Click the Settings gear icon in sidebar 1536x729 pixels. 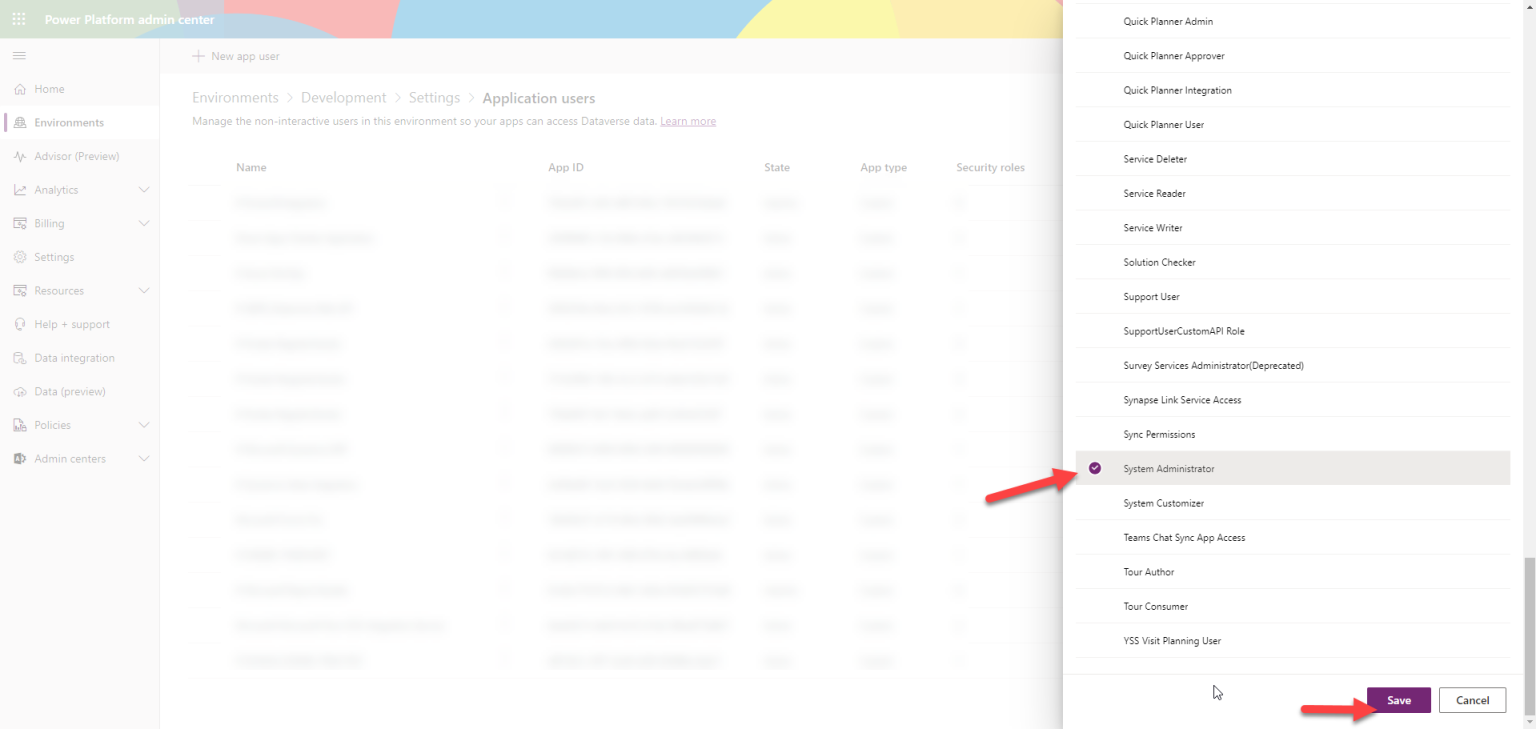click(x=20, y=257)
